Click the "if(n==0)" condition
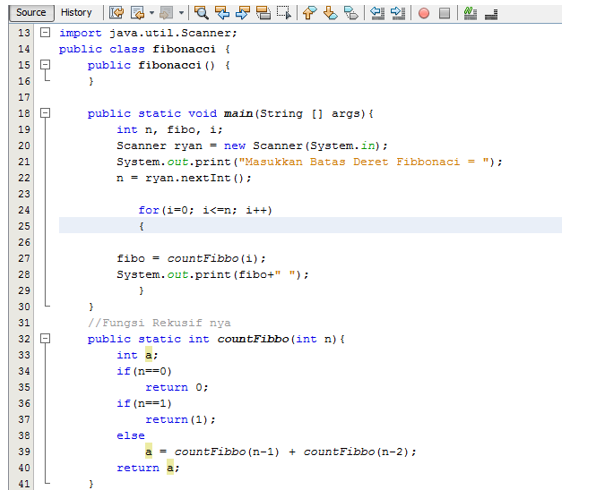602x501 pixels. (144, 371)
